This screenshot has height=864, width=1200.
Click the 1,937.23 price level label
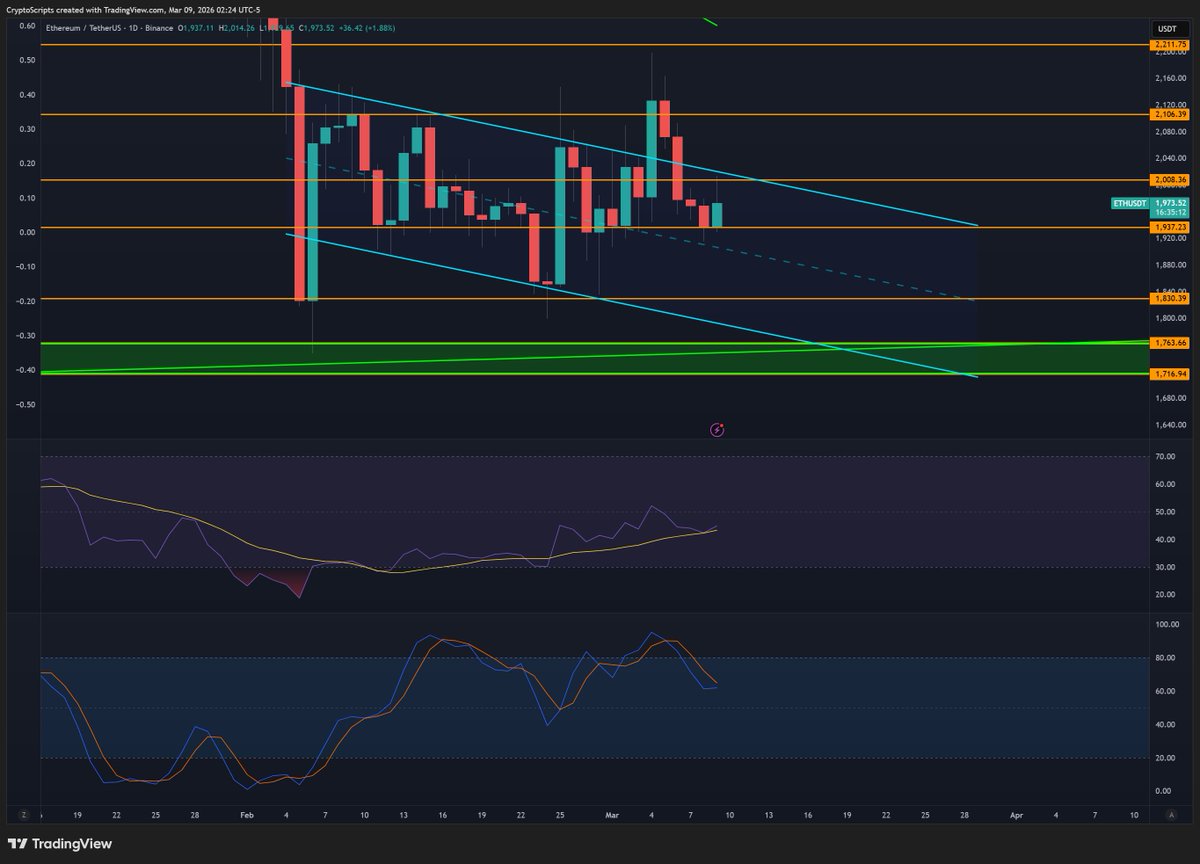[x=1170, y=227]
